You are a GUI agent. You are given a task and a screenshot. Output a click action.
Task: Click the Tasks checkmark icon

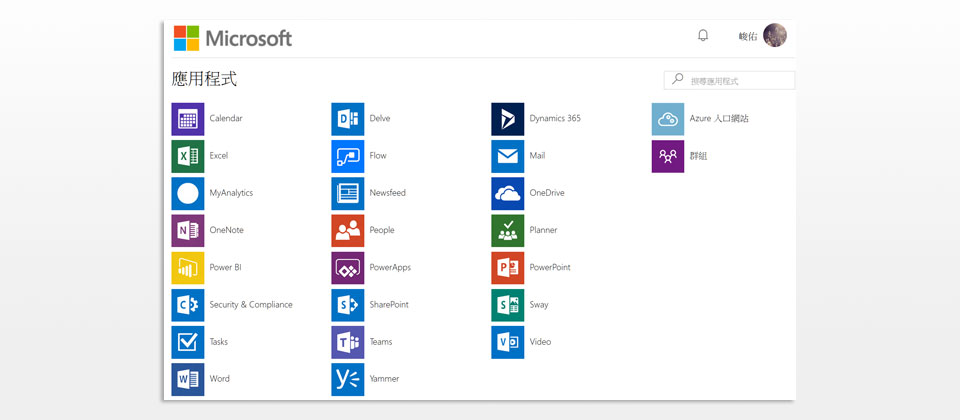pos(188,342)
